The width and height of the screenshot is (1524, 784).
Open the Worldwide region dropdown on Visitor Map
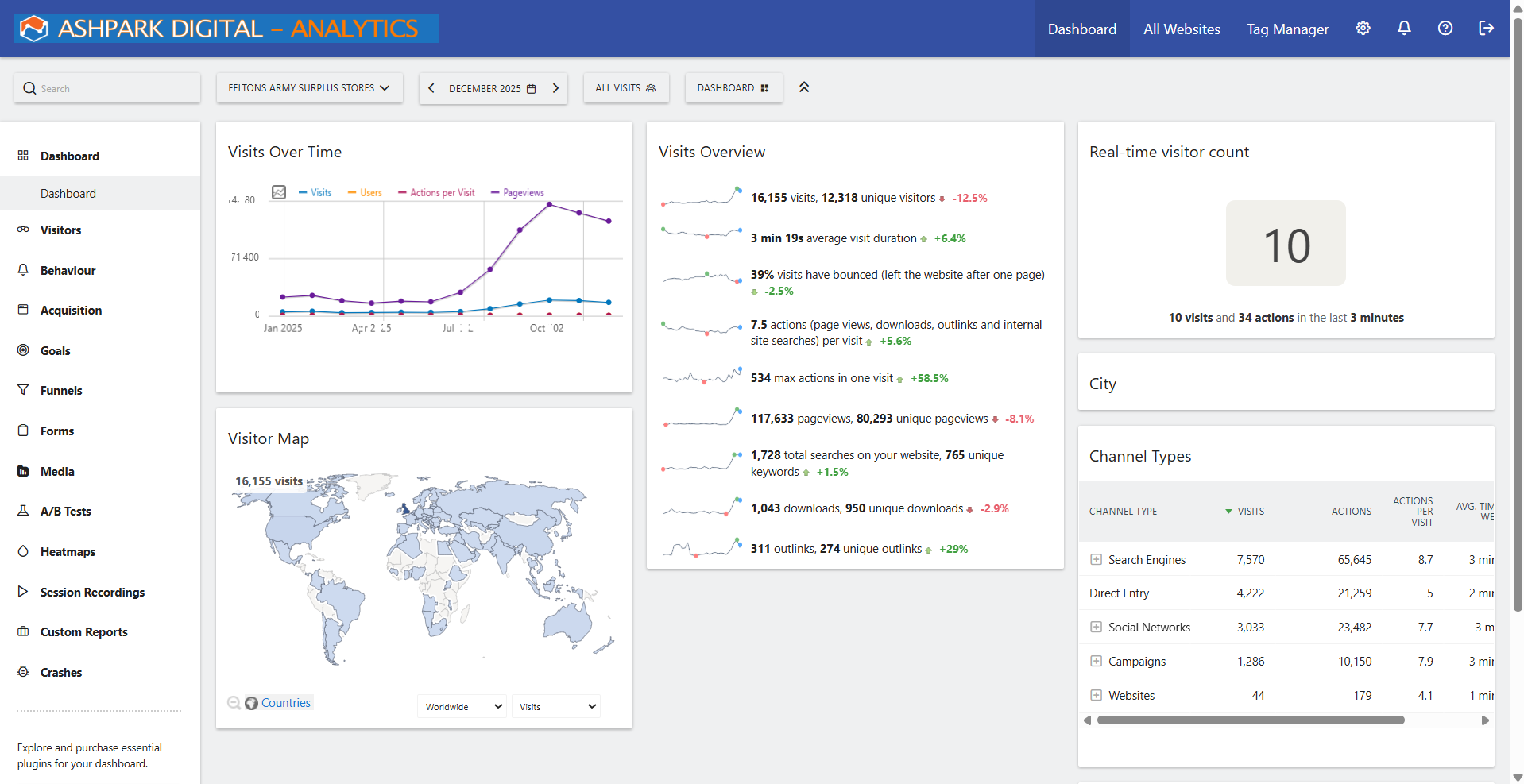tap(461, 705)
